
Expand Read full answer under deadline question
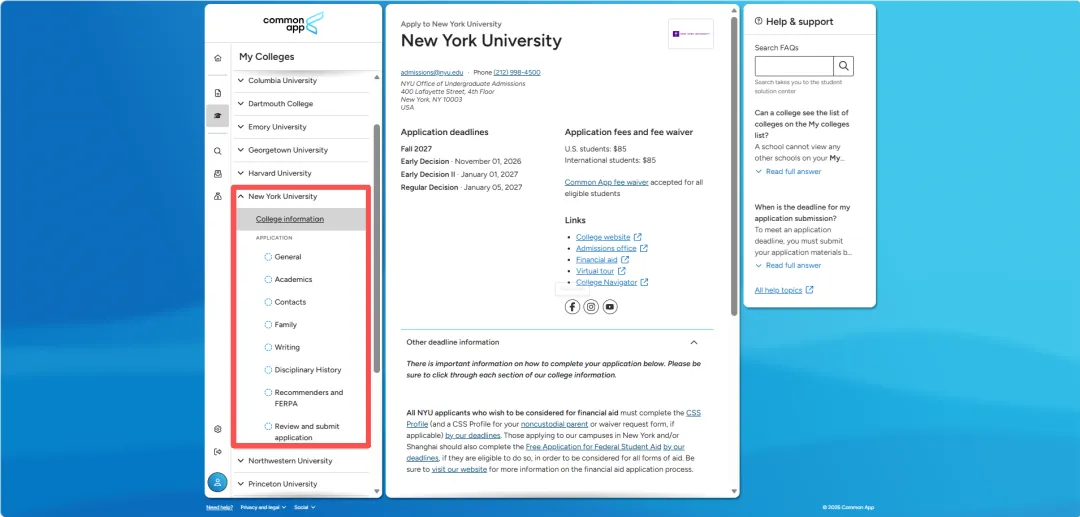[788, 265]
